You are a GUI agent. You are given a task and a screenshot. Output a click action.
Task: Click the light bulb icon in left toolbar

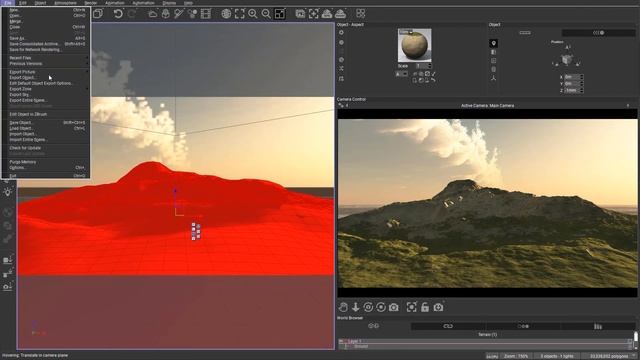7,191
